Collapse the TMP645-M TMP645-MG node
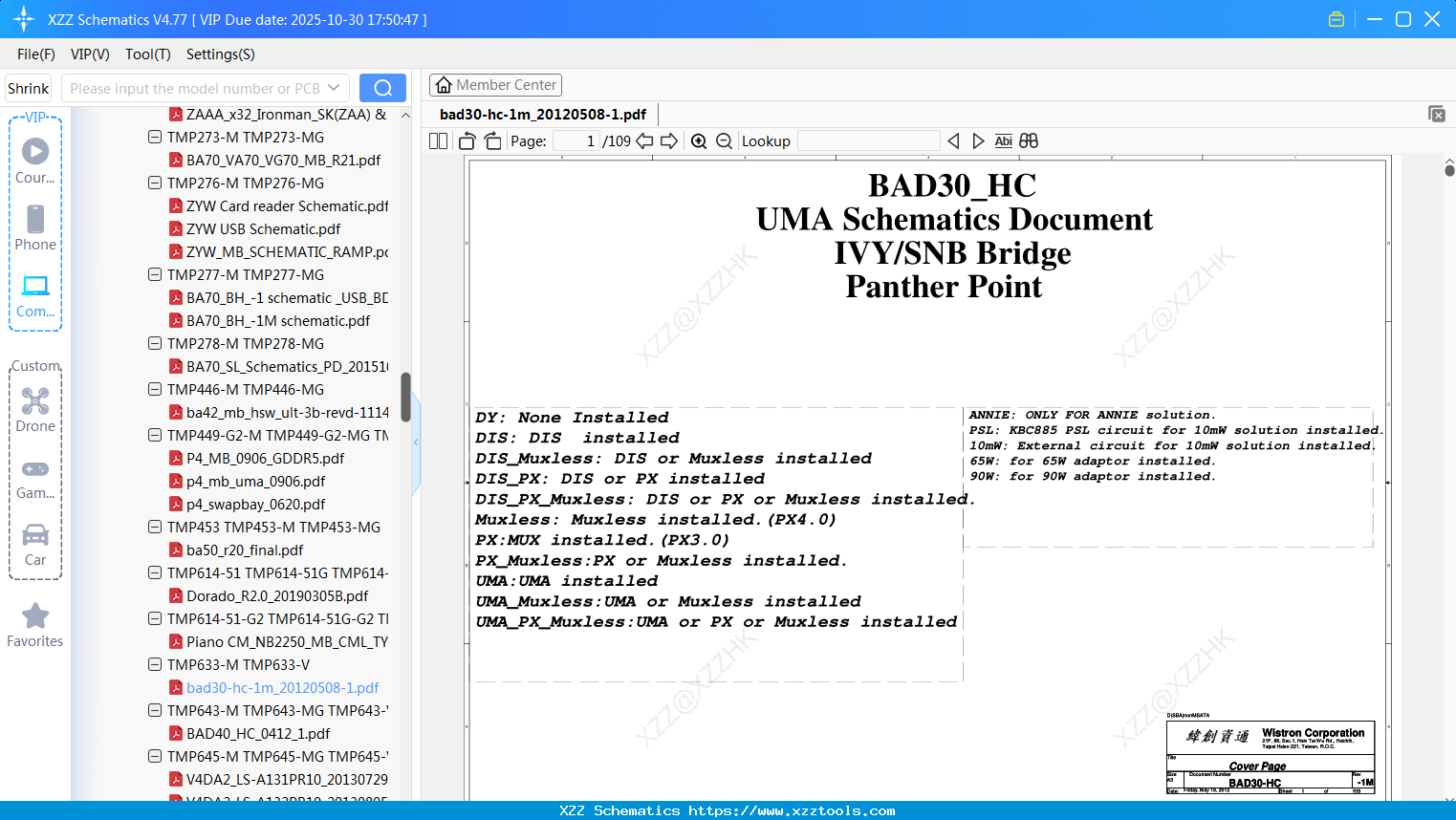The height and width of the screenshot is (820, 1456). pos(155,757)
